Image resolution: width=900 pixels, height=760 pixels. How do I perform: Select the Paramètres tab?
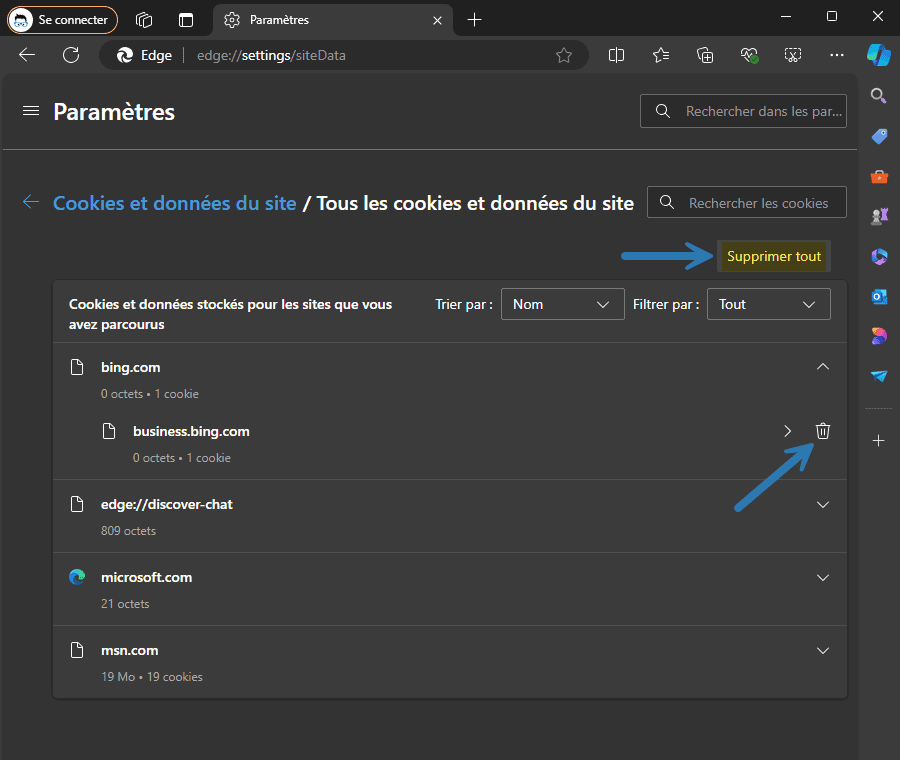click(332, 20)
